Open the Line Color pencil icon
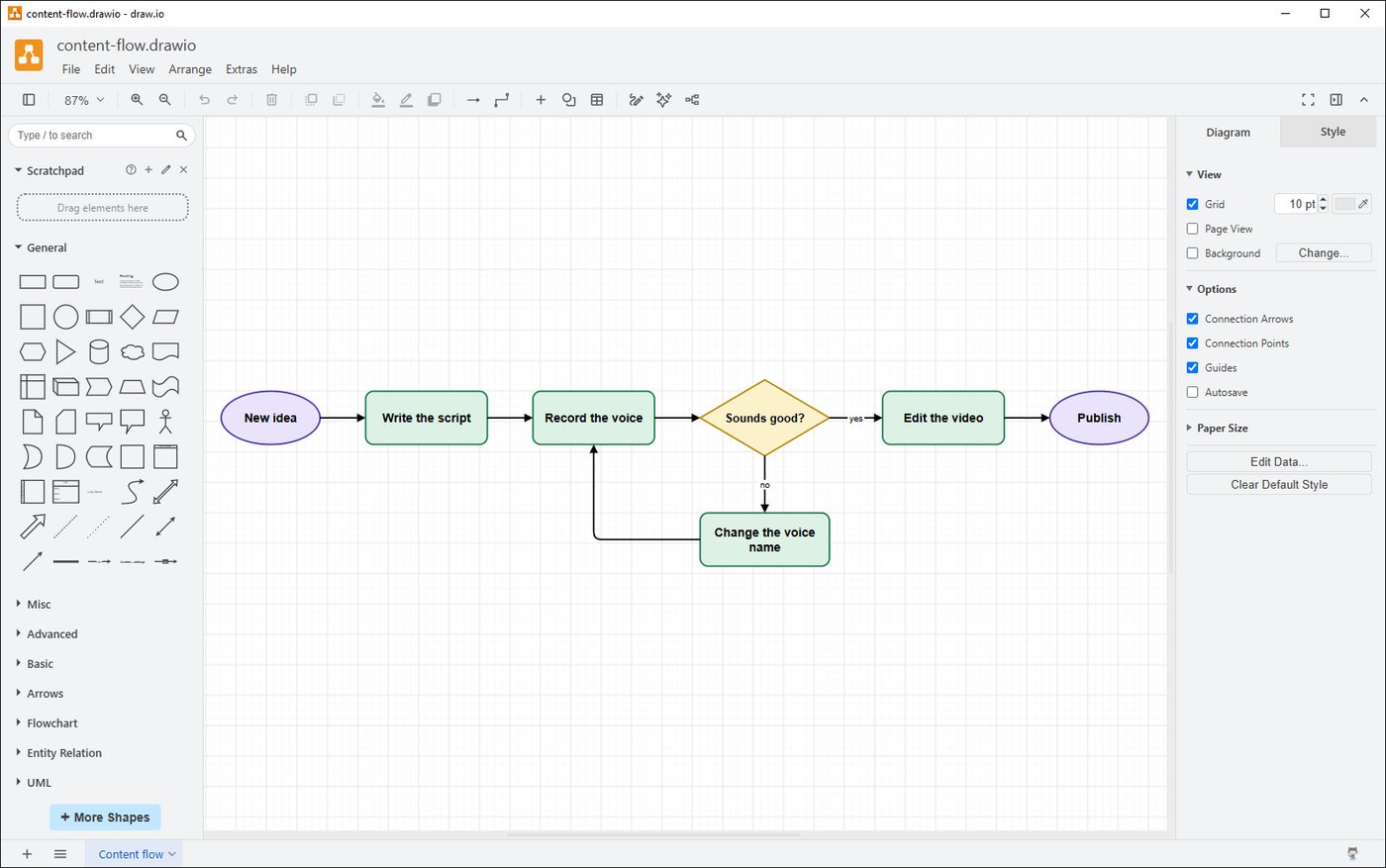The image size is (1386, 868). 406,100
